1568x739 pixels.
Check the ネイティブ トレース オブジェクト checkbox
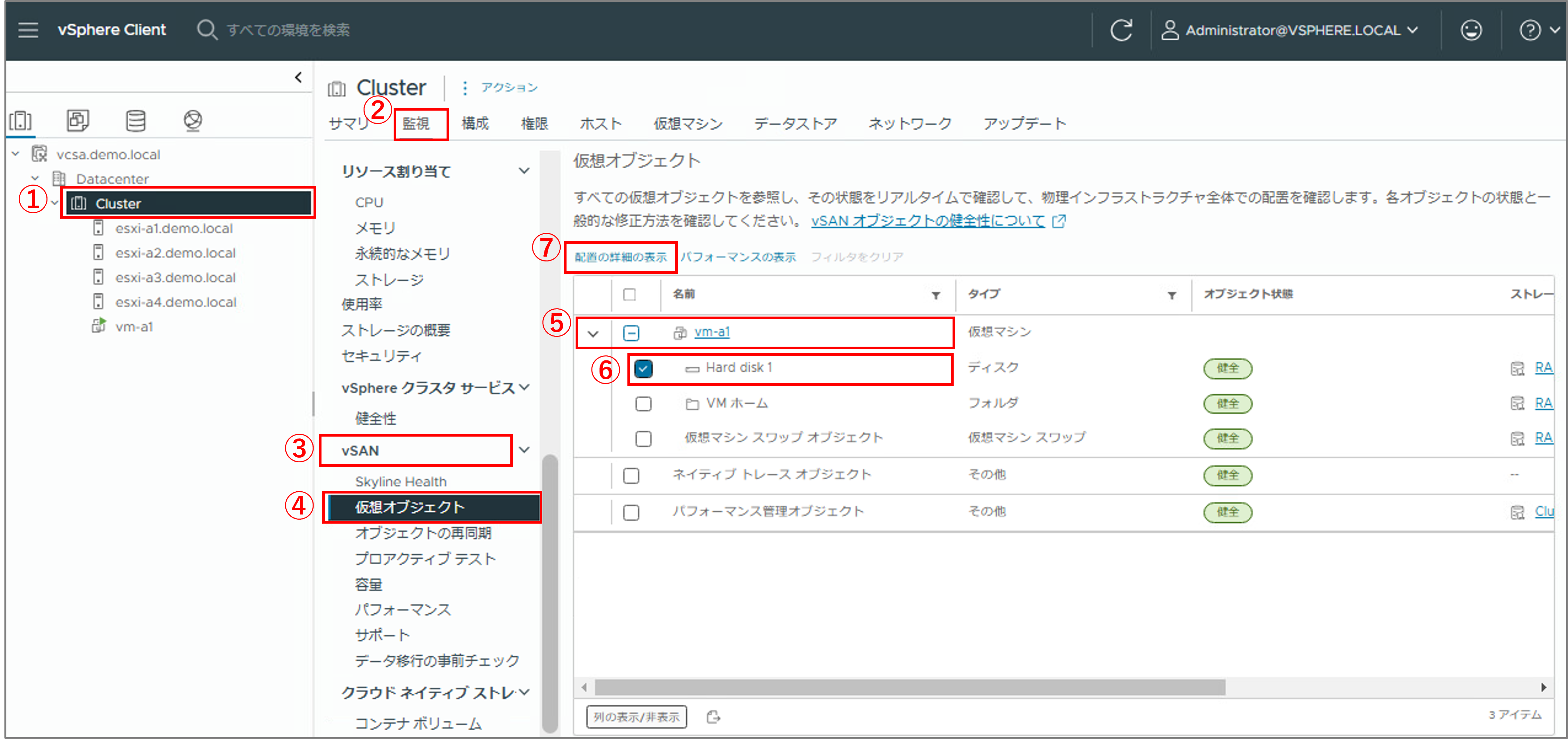(x=631, y=475)
